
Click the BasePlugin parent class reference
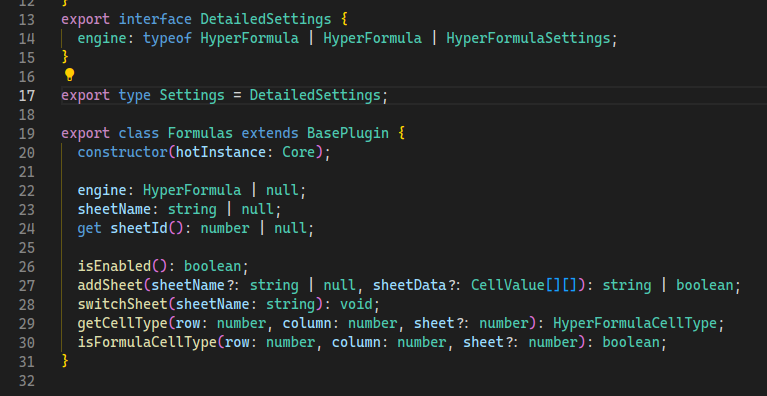(x=348, y=133)
